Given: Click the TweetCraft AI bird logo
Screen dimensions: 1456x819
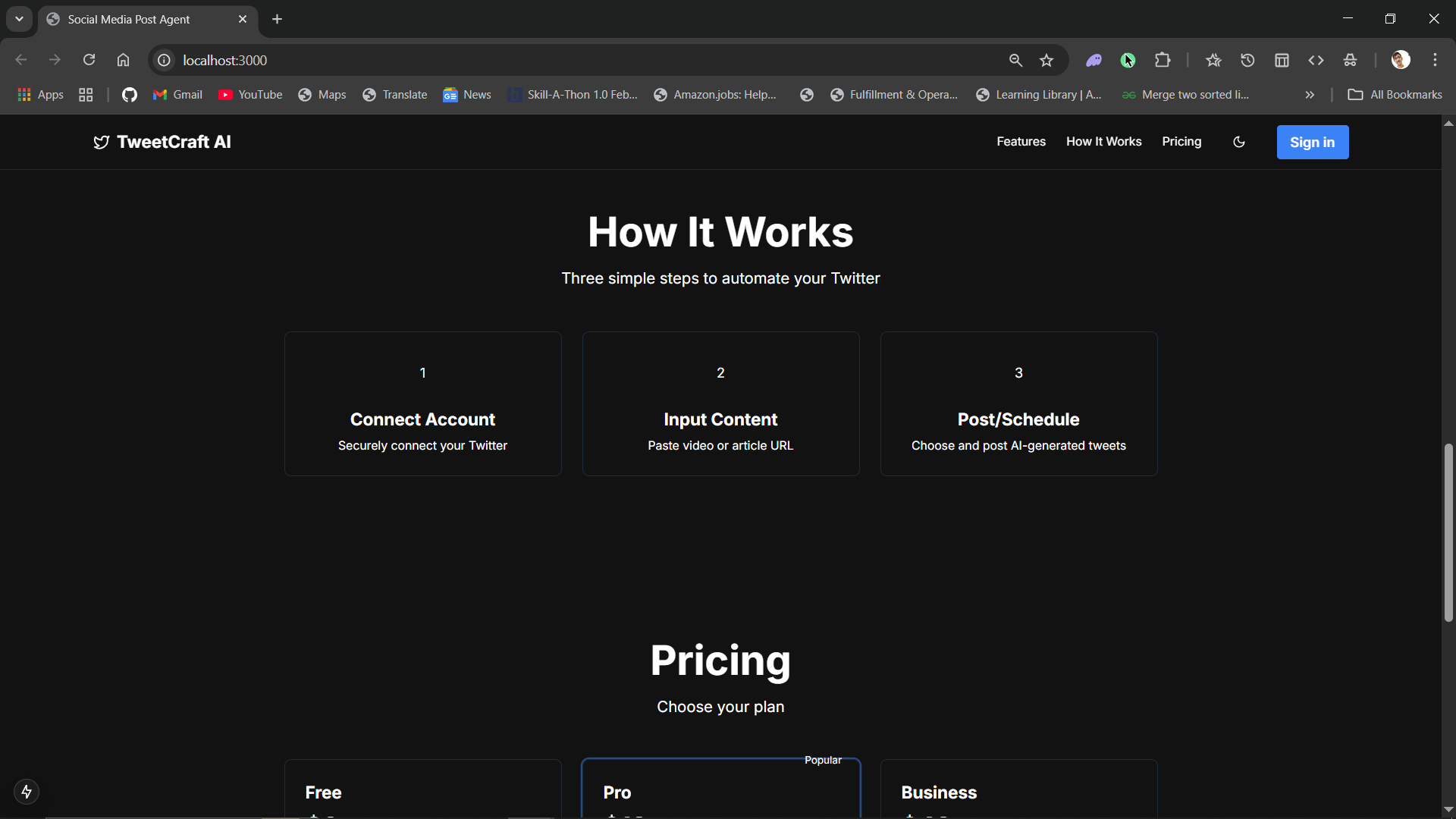Looking at the screenshot, I should 101,143.
